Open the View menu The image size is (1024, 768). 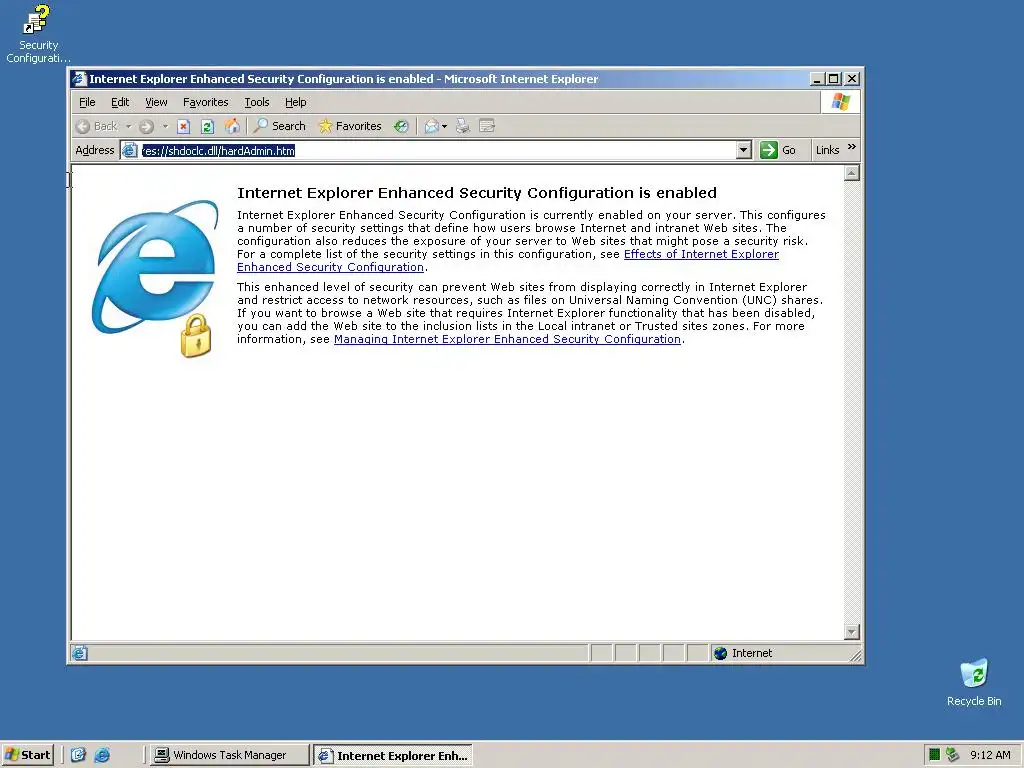point(156,102)
